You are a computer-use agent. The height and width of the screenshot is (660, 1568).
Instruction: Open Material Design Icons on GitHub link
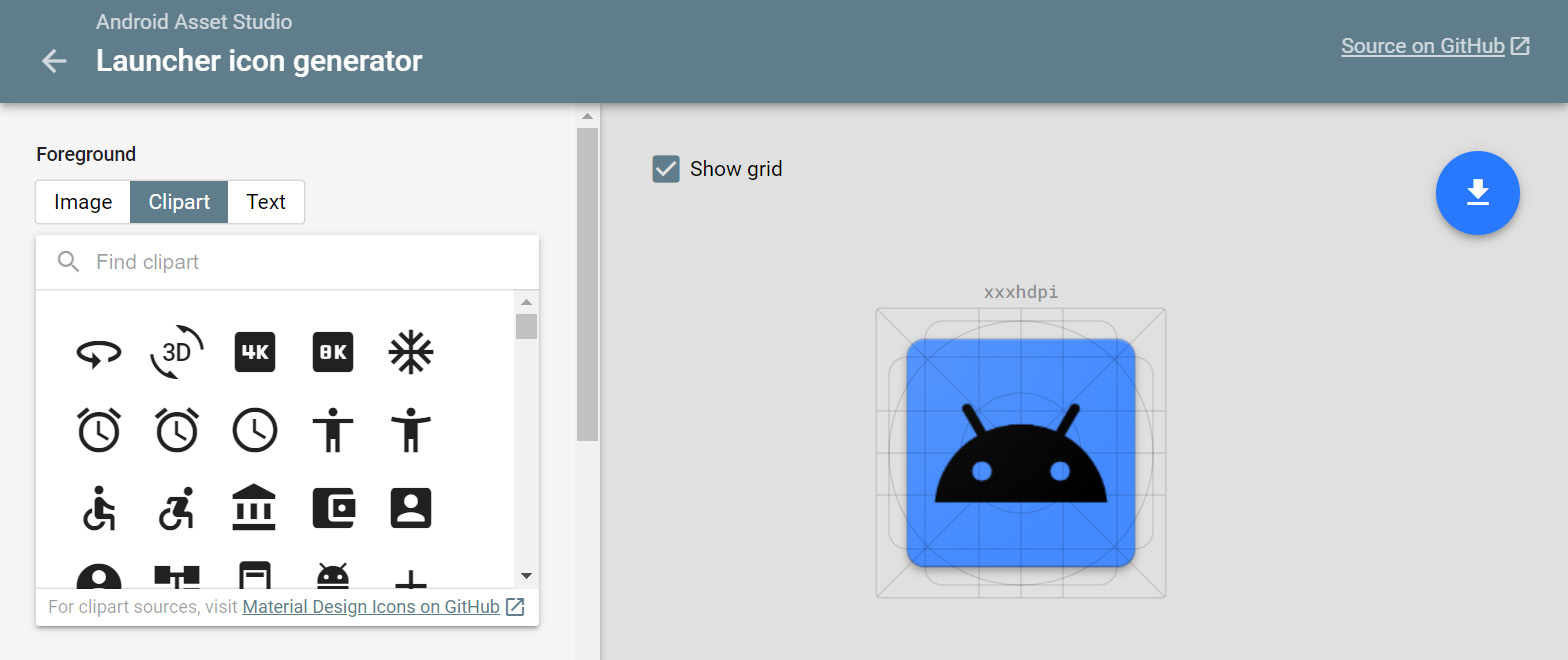pyautogui.click(x=371, y=607)
